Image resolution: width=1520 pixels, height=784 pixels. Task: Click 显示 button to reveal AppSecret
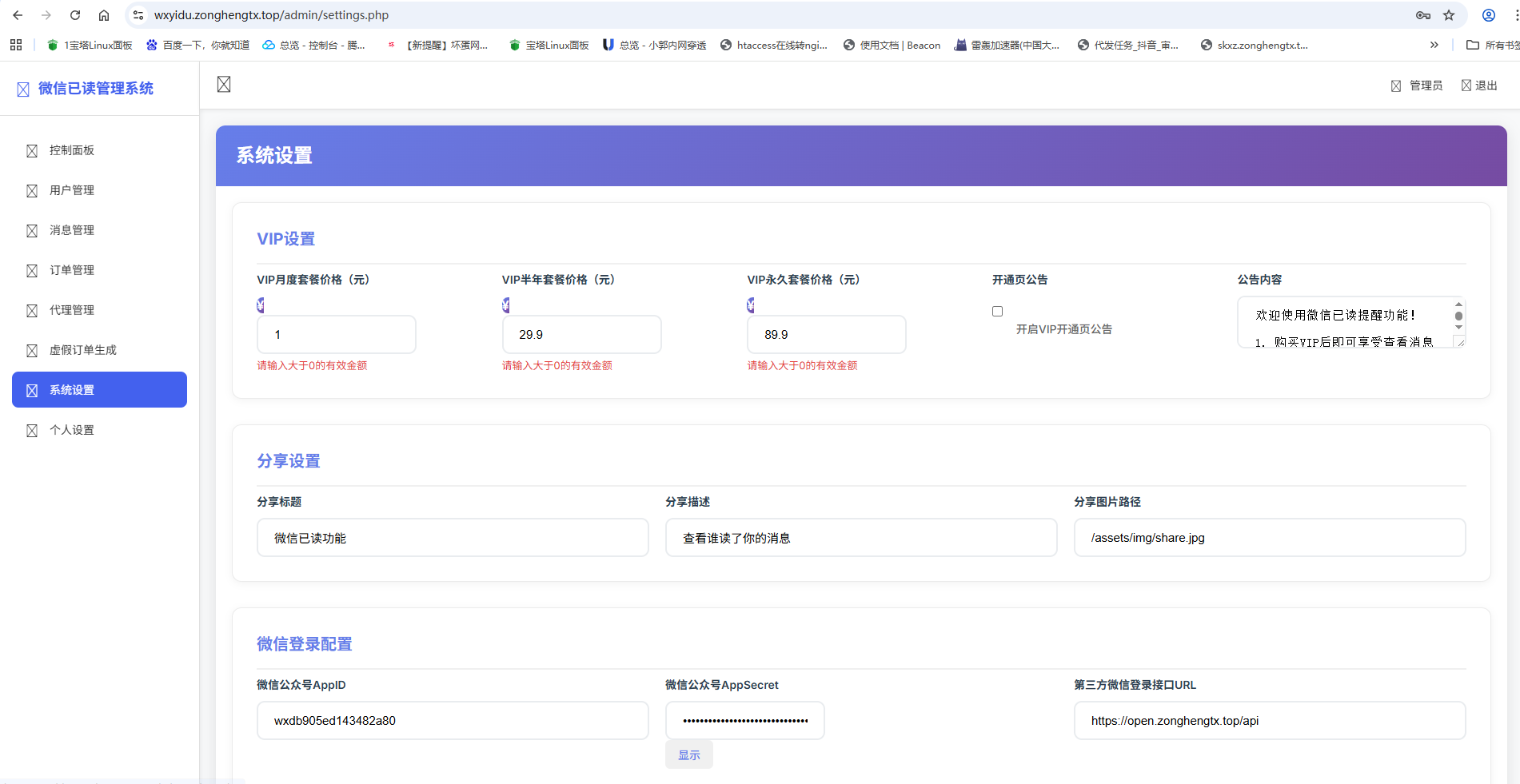coord(688,755)
